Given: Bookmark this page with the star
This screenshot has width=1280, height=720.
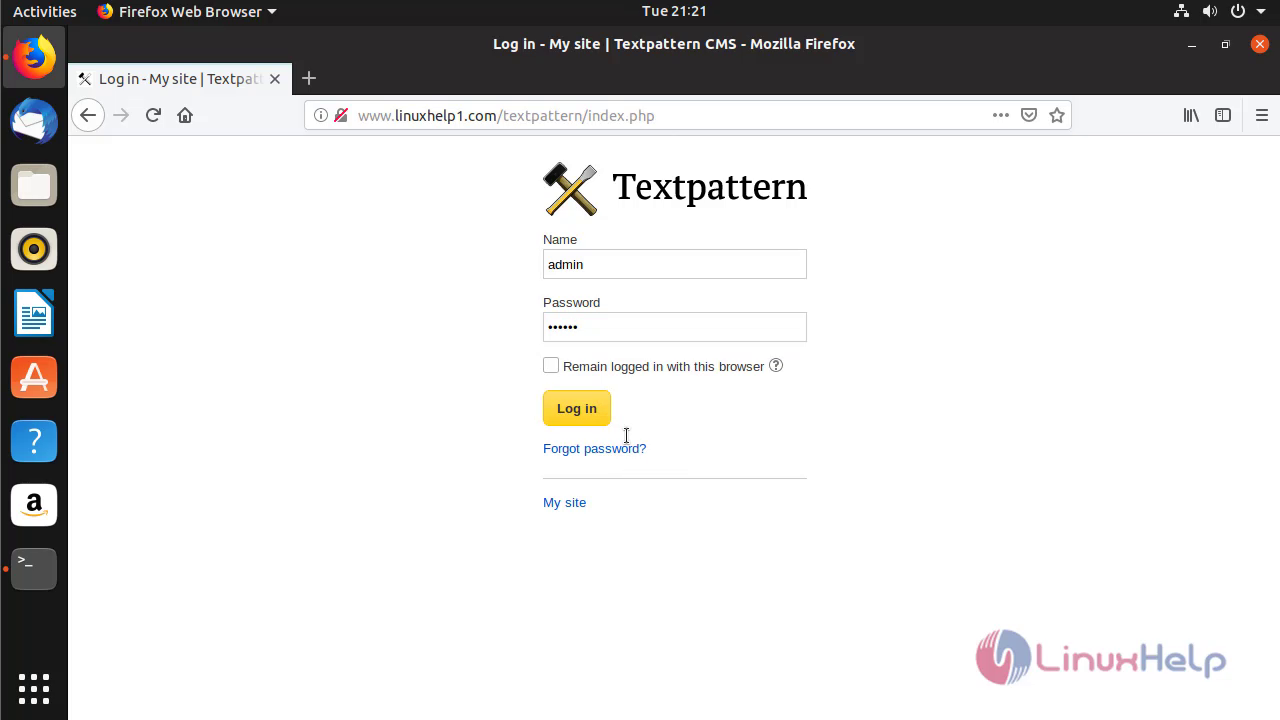Looking at the screenshot, I should coord(1057,115).
